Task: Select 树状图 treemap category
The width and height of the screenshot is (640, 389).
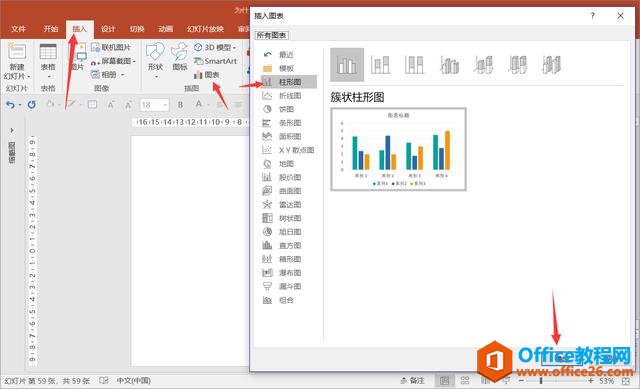Action: click(x=289, y=218)
